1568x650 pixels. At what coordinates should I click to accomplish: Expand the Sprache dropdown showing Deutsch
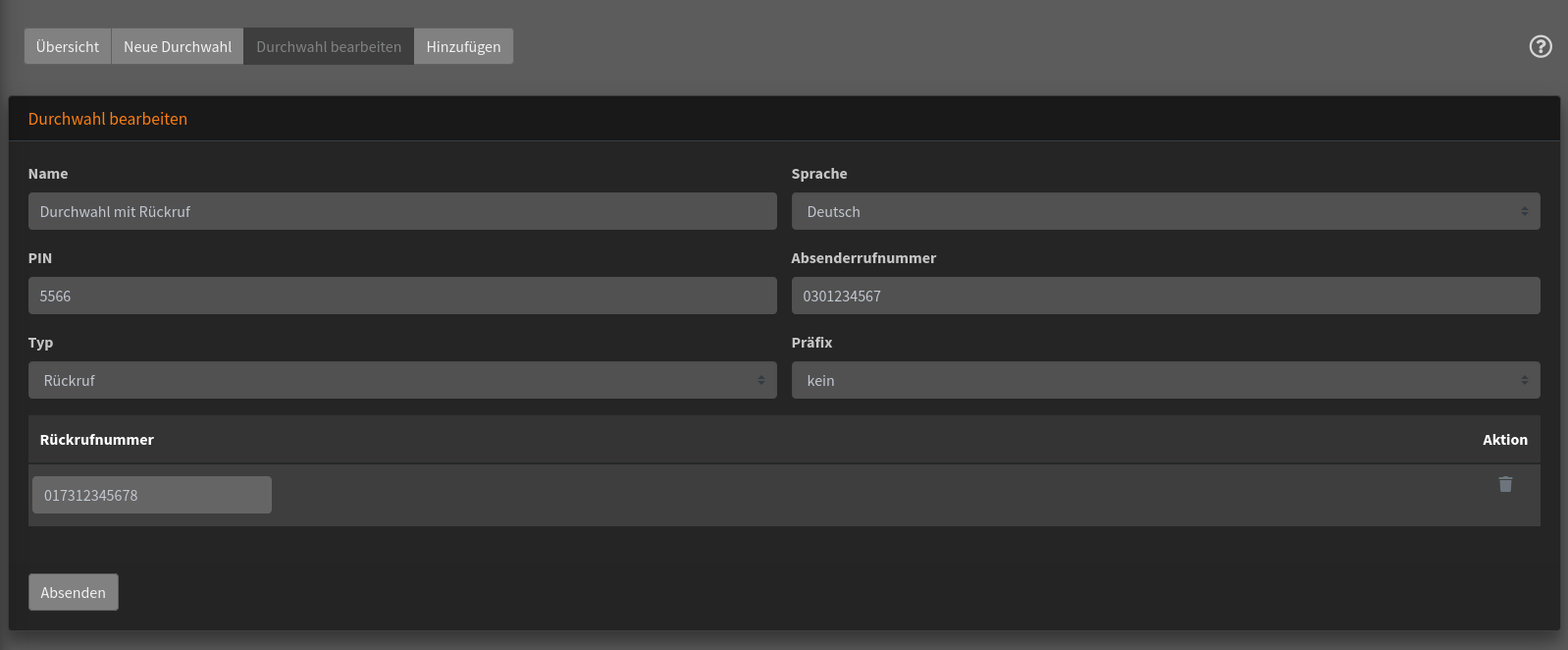1165,211
